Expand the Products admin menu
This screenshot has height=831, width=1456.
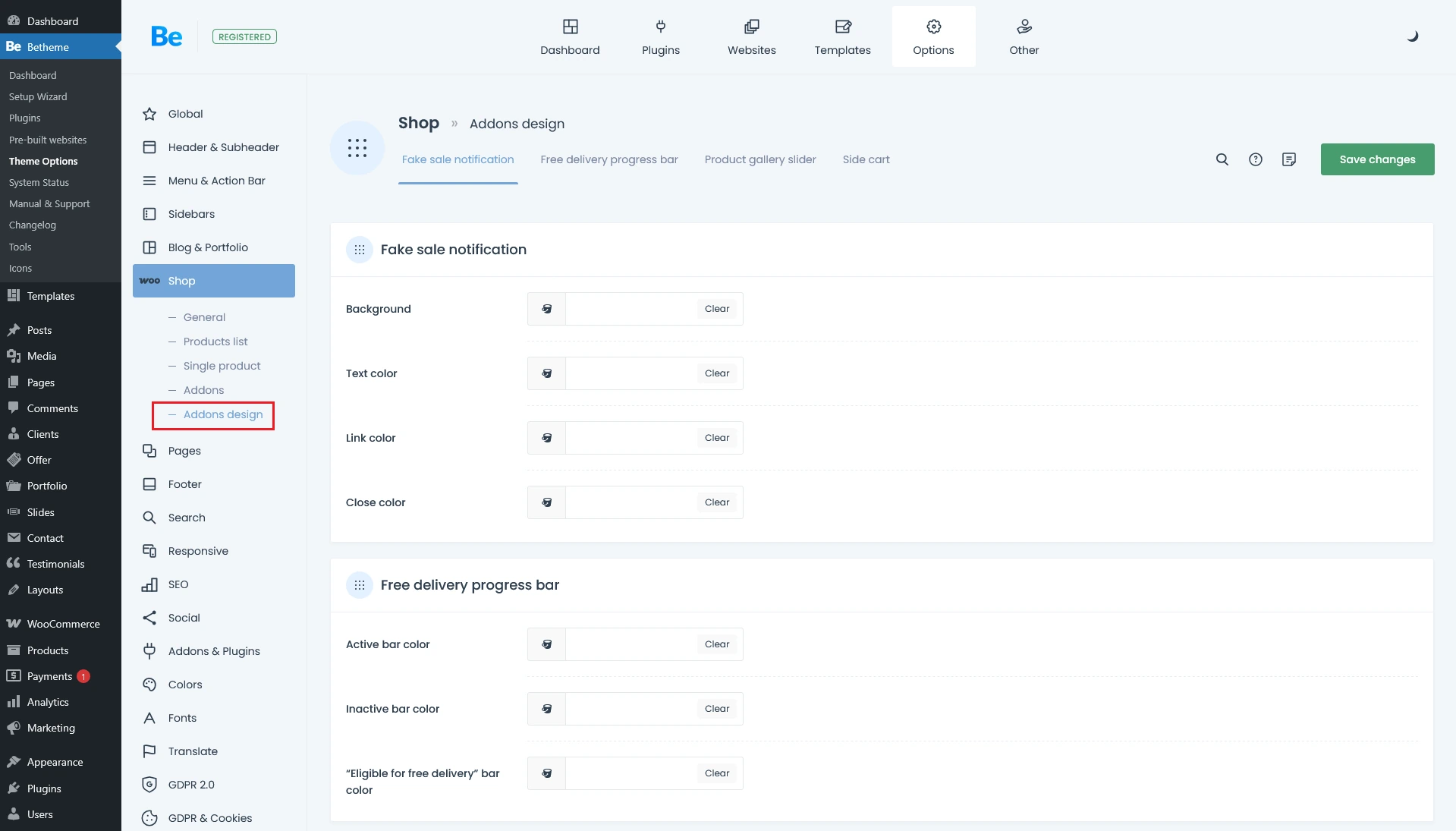[x=48, y=650]
